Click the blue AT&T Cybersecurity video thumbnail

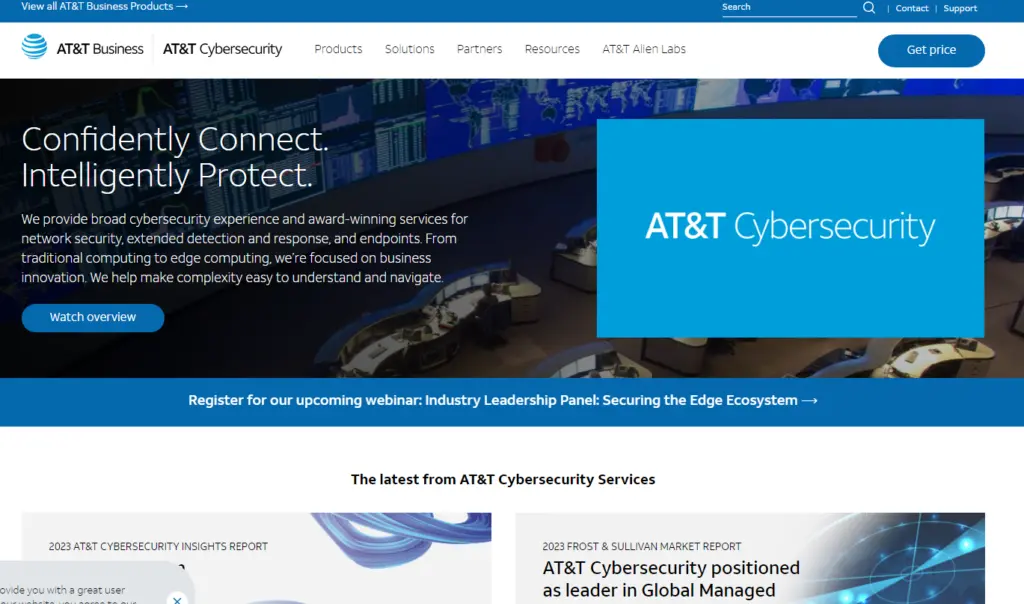point(790,228)
